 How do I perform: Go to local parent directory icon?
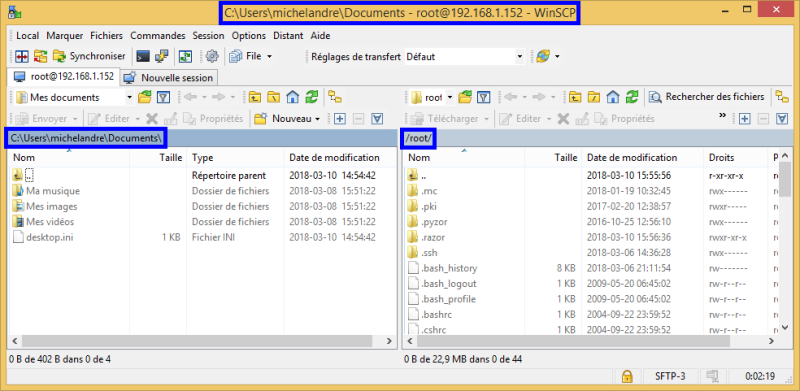(x=255, y=97)
